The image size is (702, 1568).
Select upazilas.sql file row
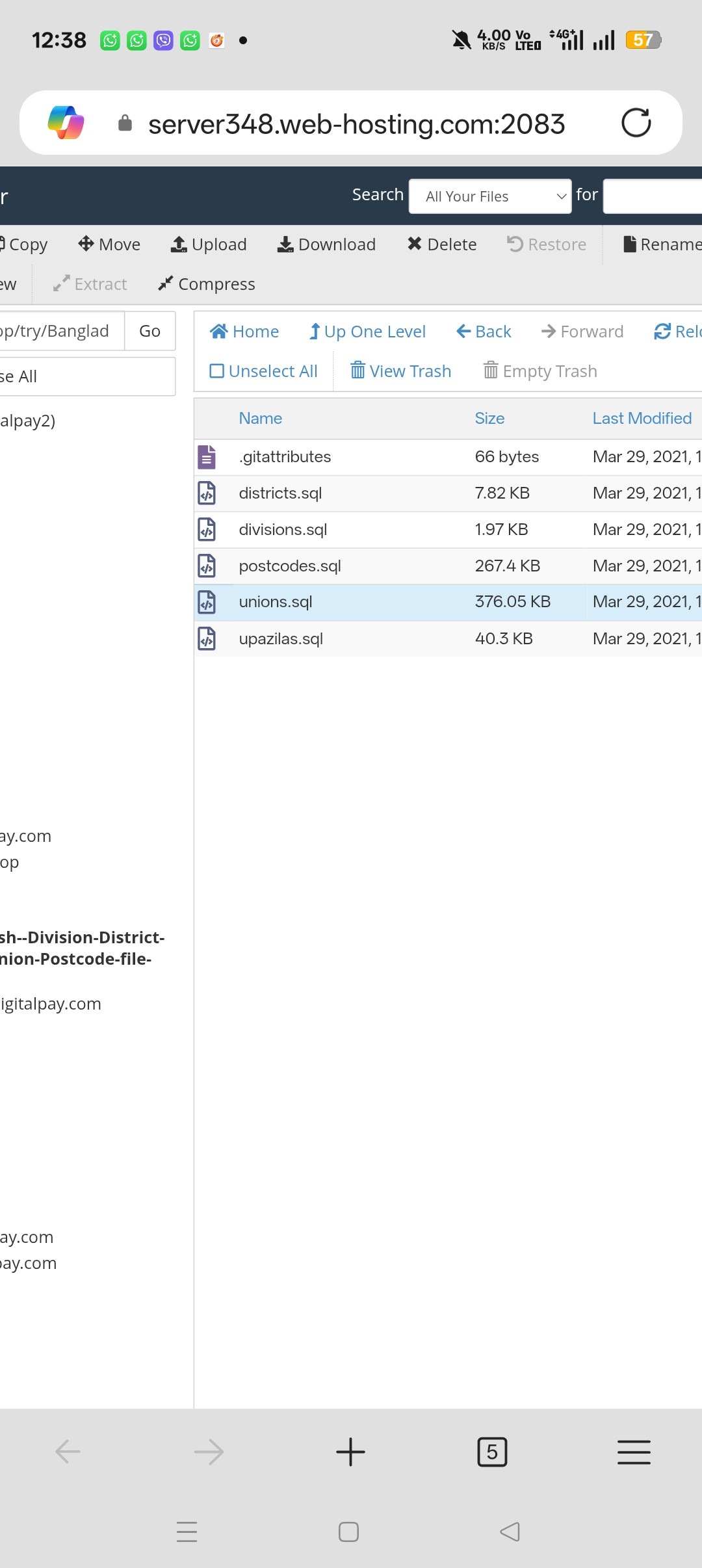click(x=448, y=639)
